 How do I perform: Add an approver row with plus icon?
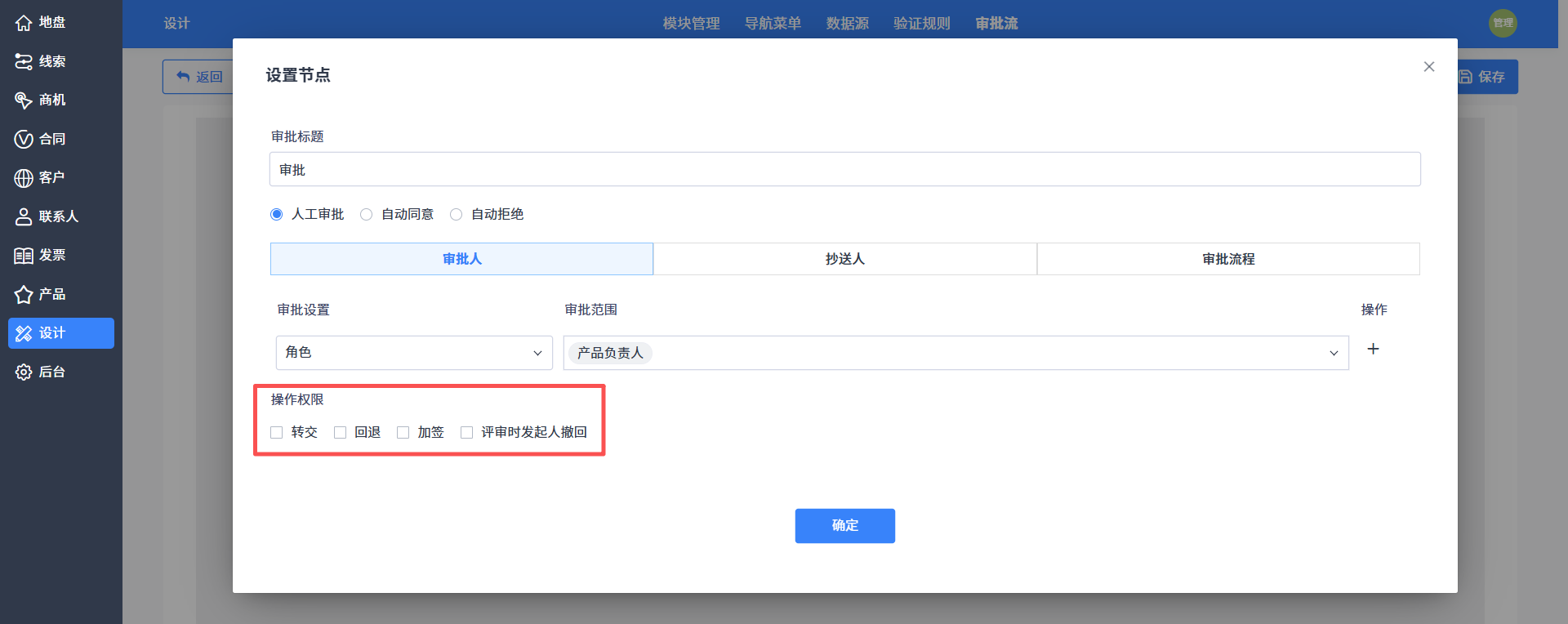click(x=1374, y=349)
